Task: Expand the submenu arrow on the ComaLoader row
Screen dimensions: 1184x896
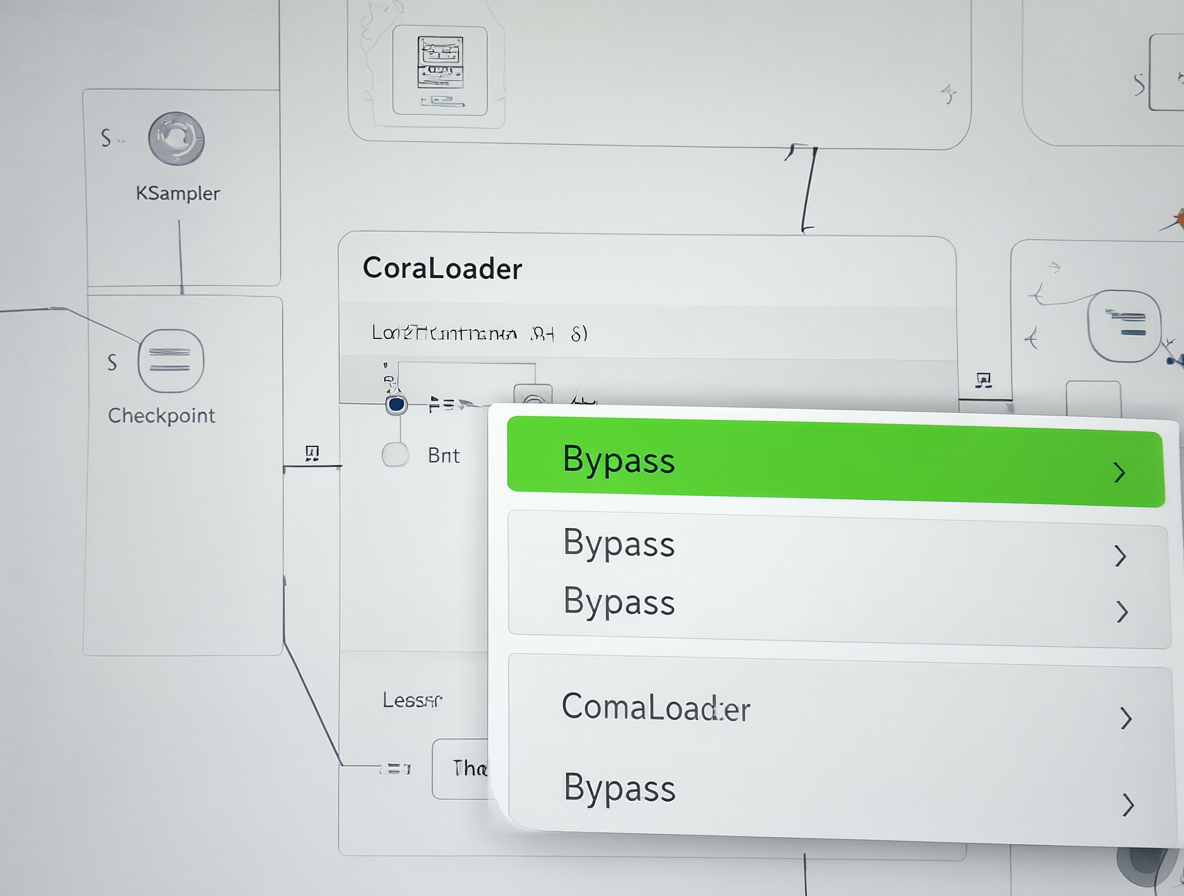Action: pyautogui.click(x=1126, y=718)
